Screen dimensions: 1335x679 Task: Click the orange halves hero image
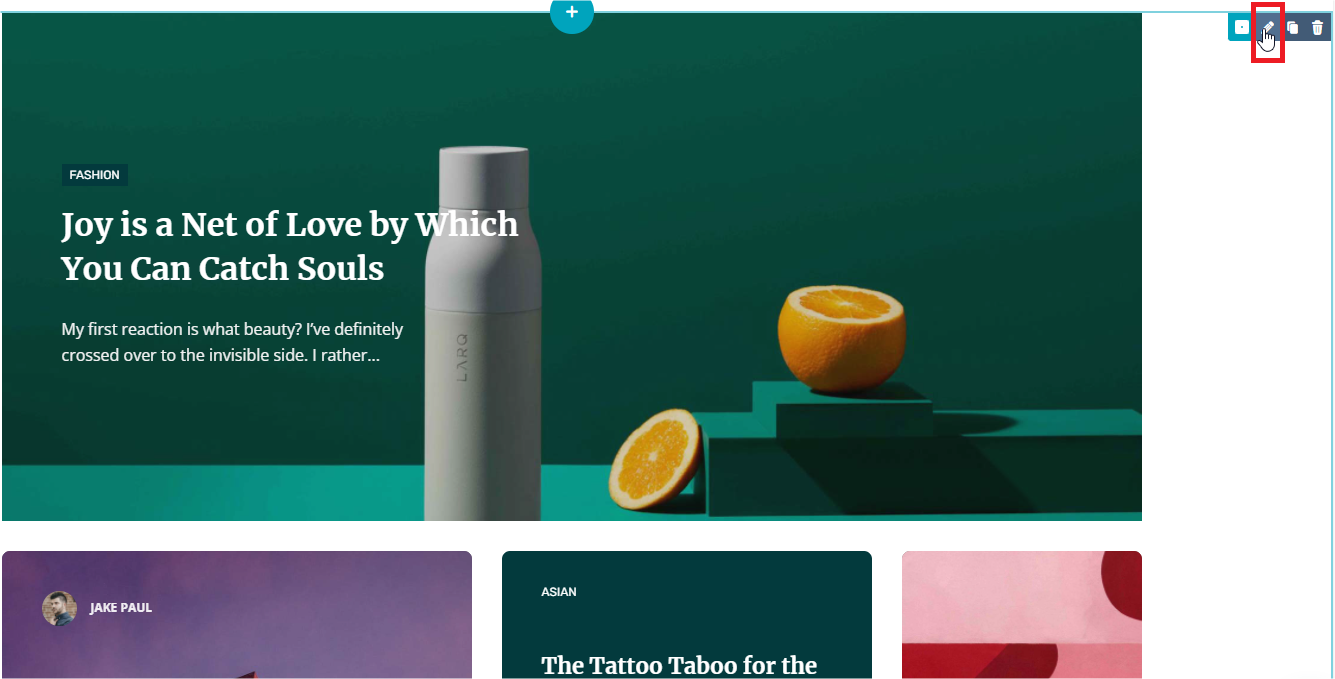pos(842,337)
